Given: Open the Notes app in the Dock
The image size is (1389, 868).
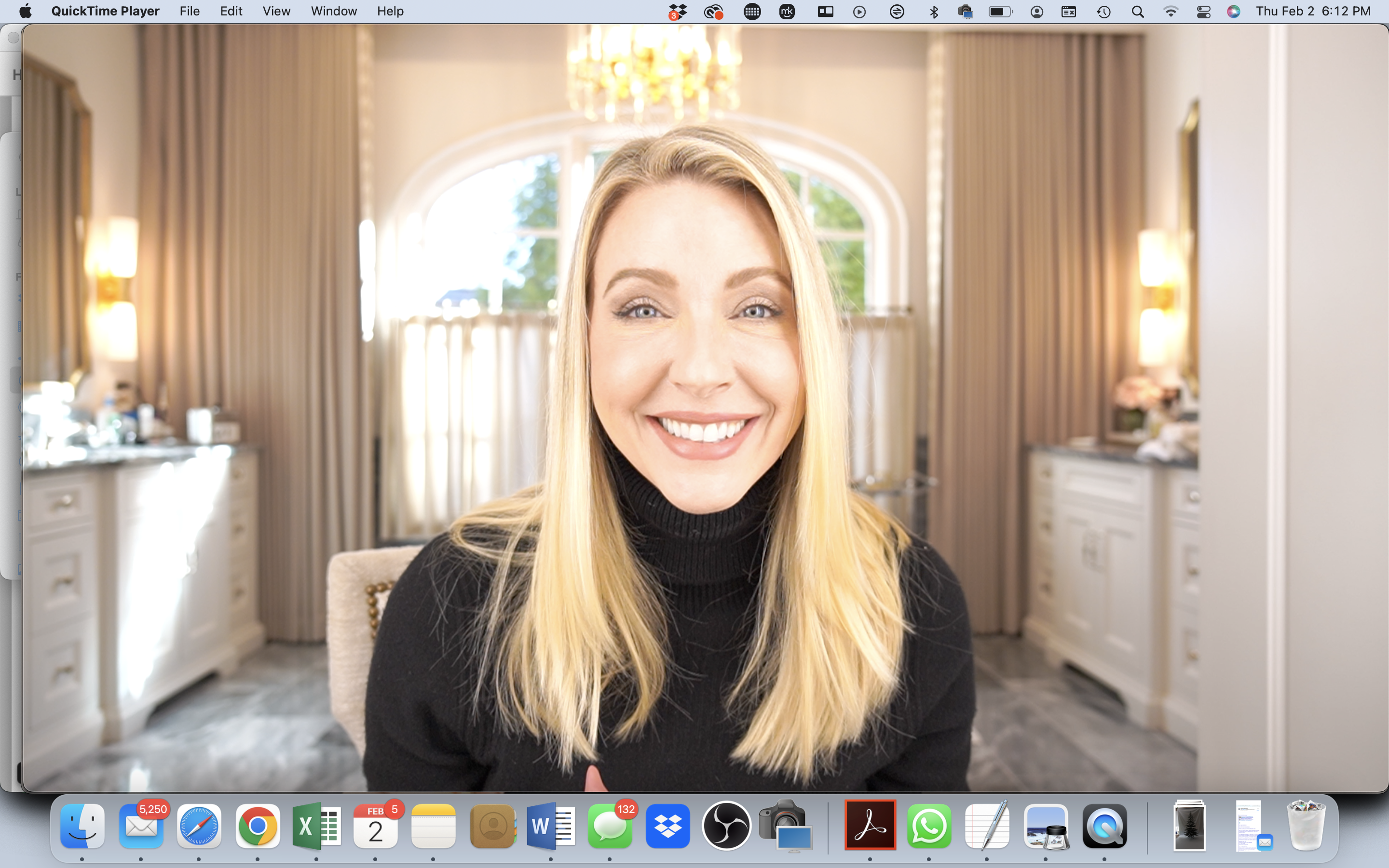Looking at the screenshot, I should (x=434, y=826).
